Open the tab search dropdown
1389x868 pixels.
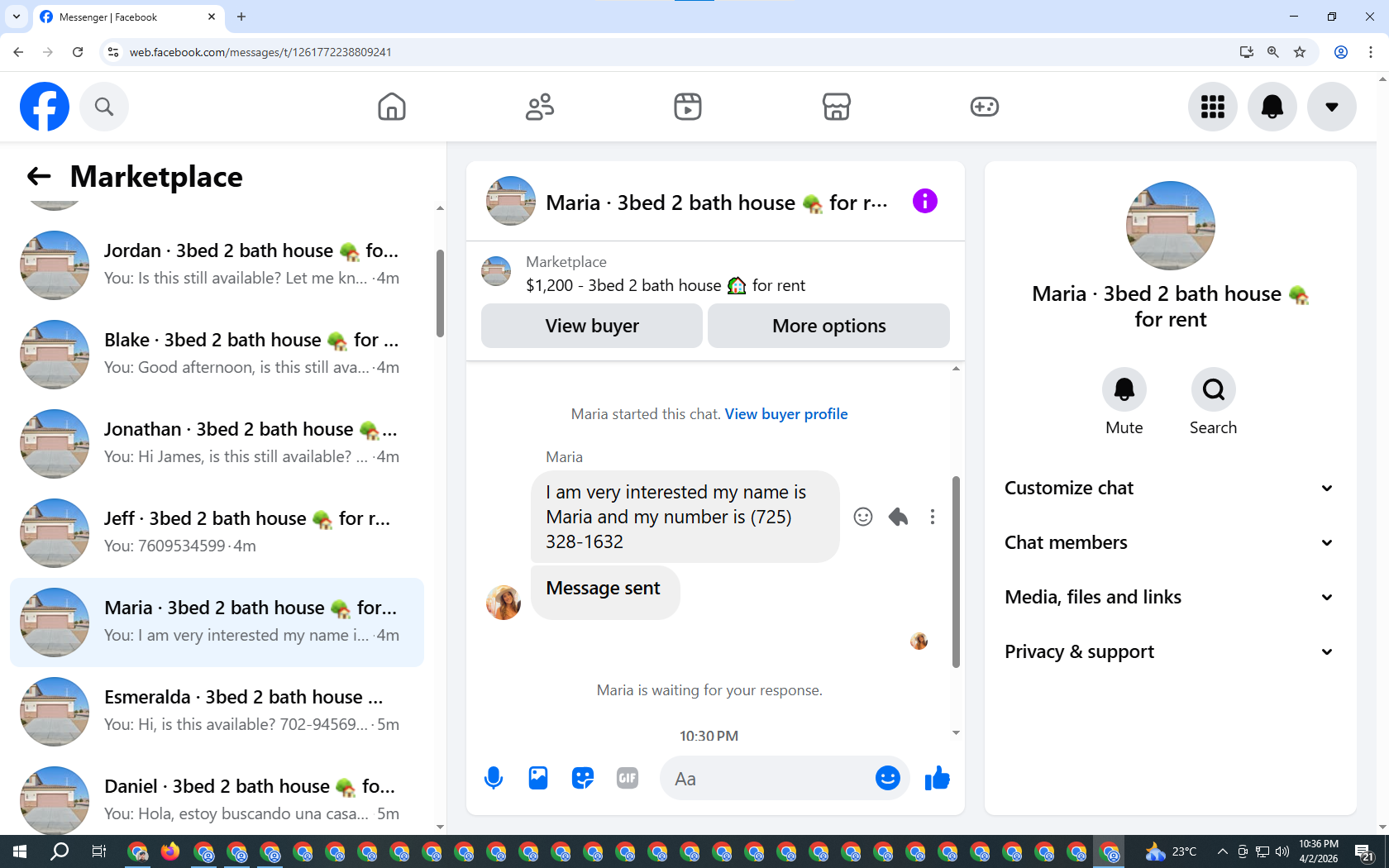pyautogui.click(x=17, y=17)
